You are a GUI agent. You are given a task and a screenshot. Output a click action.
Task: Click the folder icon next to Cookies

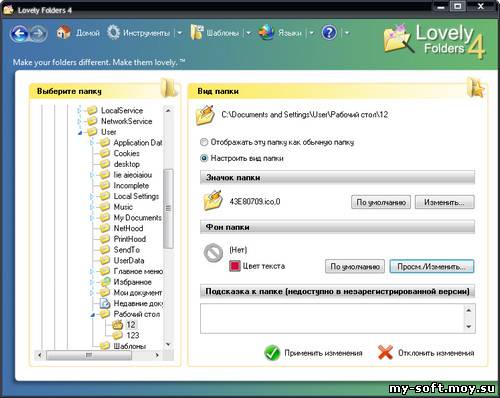105,153
